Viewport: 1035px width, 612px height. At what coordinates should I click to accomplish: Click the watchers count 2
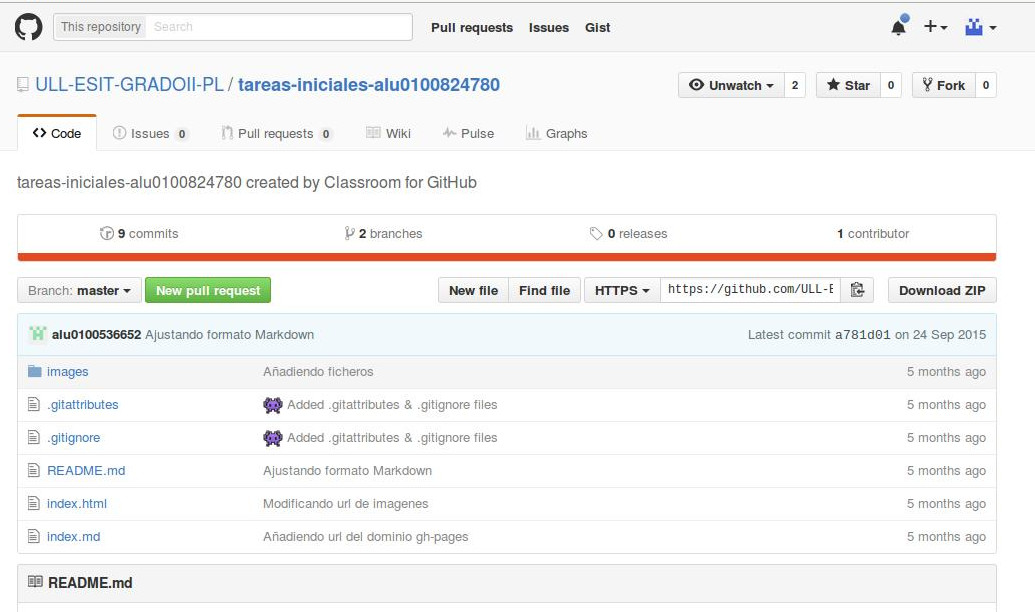point(795,85)
